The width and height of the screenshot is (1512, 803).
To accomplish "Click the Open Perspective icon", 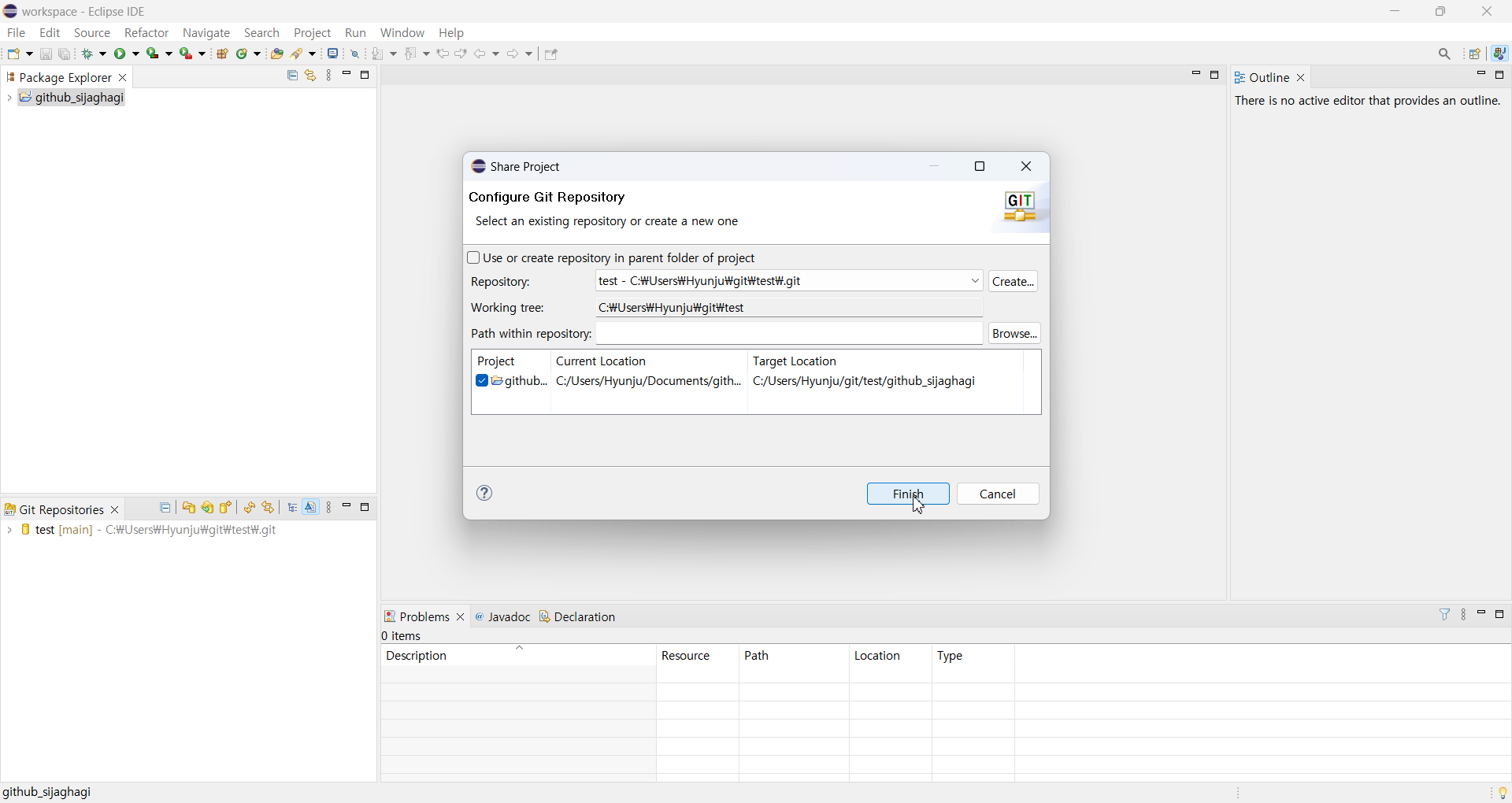I will [1477, 54].
